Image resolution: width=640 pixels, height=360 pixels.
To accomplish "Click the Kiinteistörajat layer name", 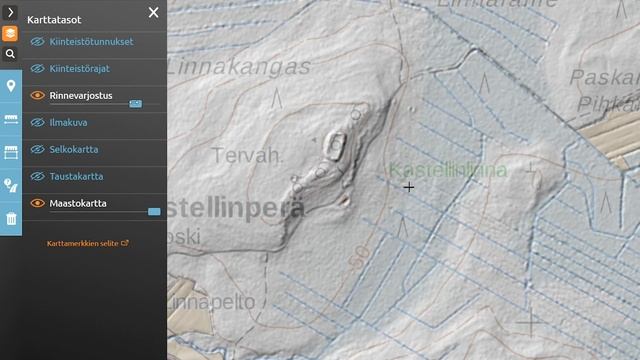I will coord(80,69).
